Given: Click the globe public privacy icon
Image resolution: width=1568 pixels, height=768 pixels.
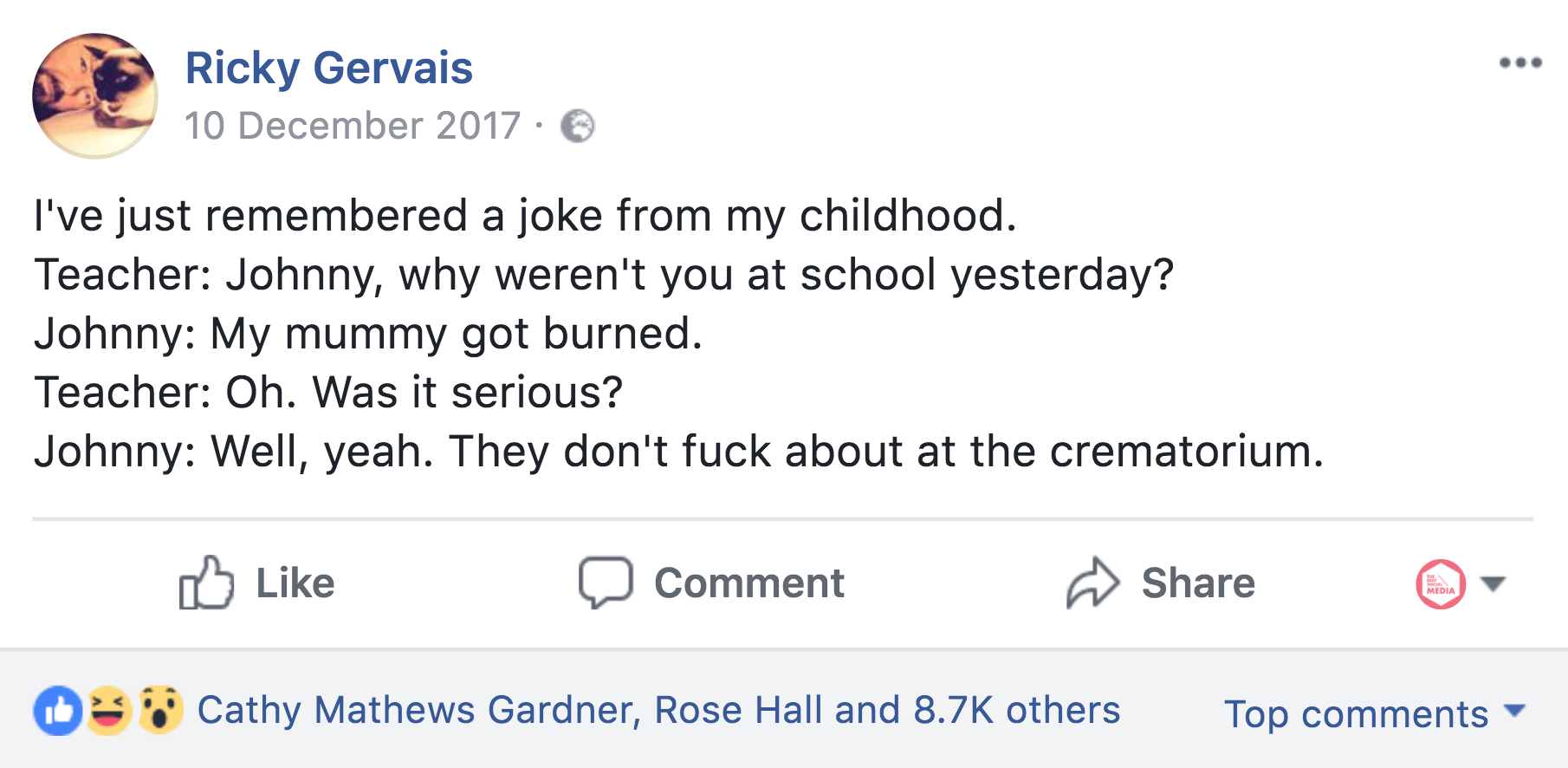Looking at the screenshot, I should coord(577,127).
